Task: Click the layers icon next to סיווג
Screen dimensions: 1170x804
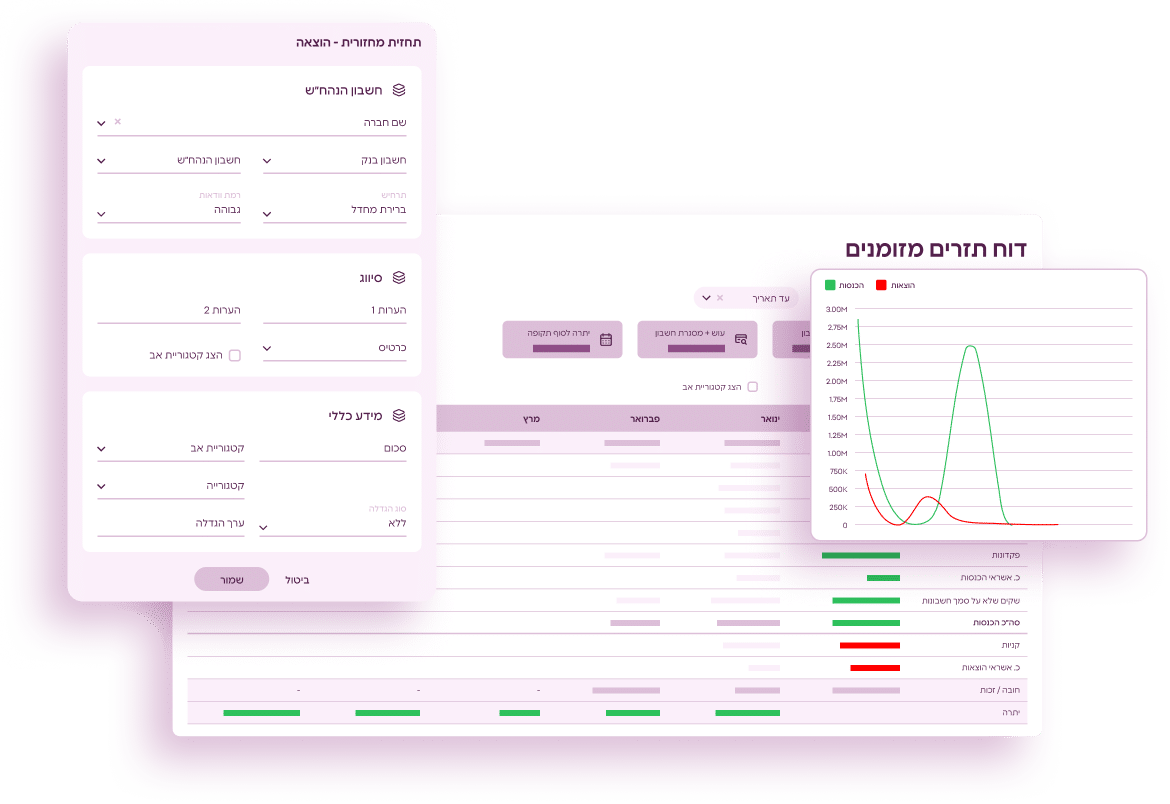Action: pos(399,277)
